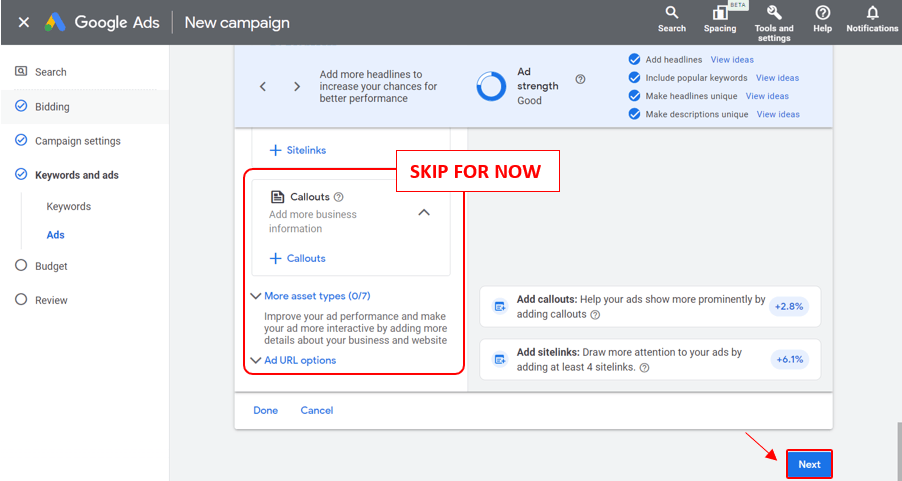Click the Callouts document icon
Viewport: 902px width, 481px height.
pos(277,197)
